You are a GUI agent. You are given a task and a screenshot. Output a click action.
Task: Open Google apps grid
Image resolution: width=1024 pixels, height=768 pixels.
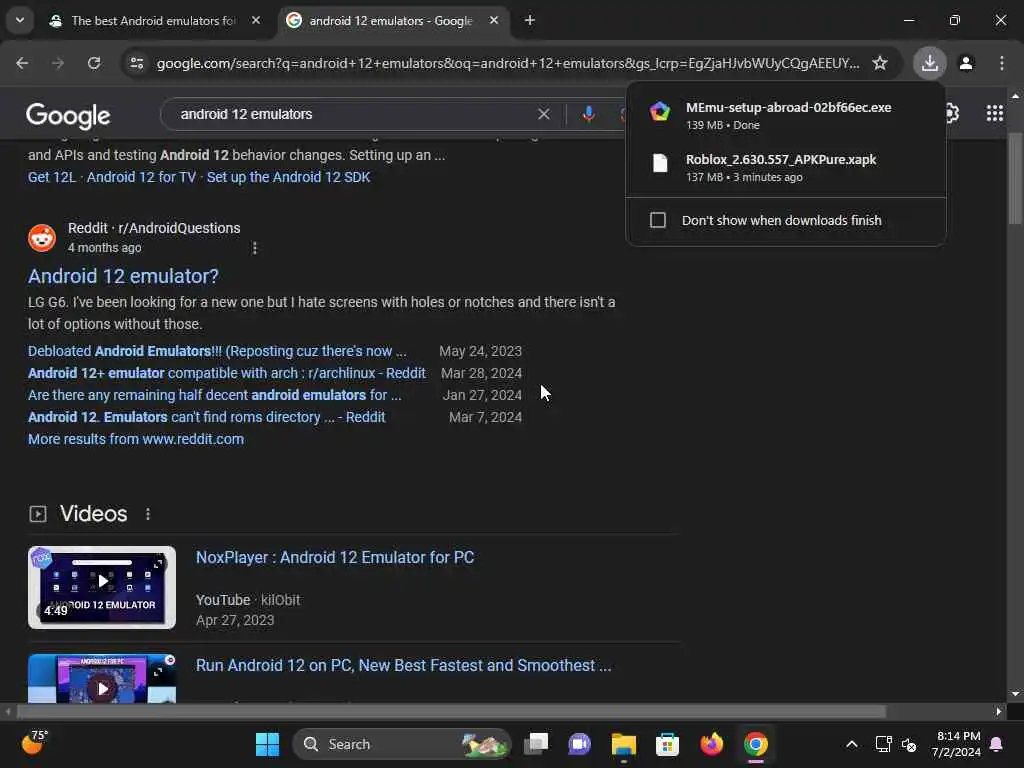(995, 114)
